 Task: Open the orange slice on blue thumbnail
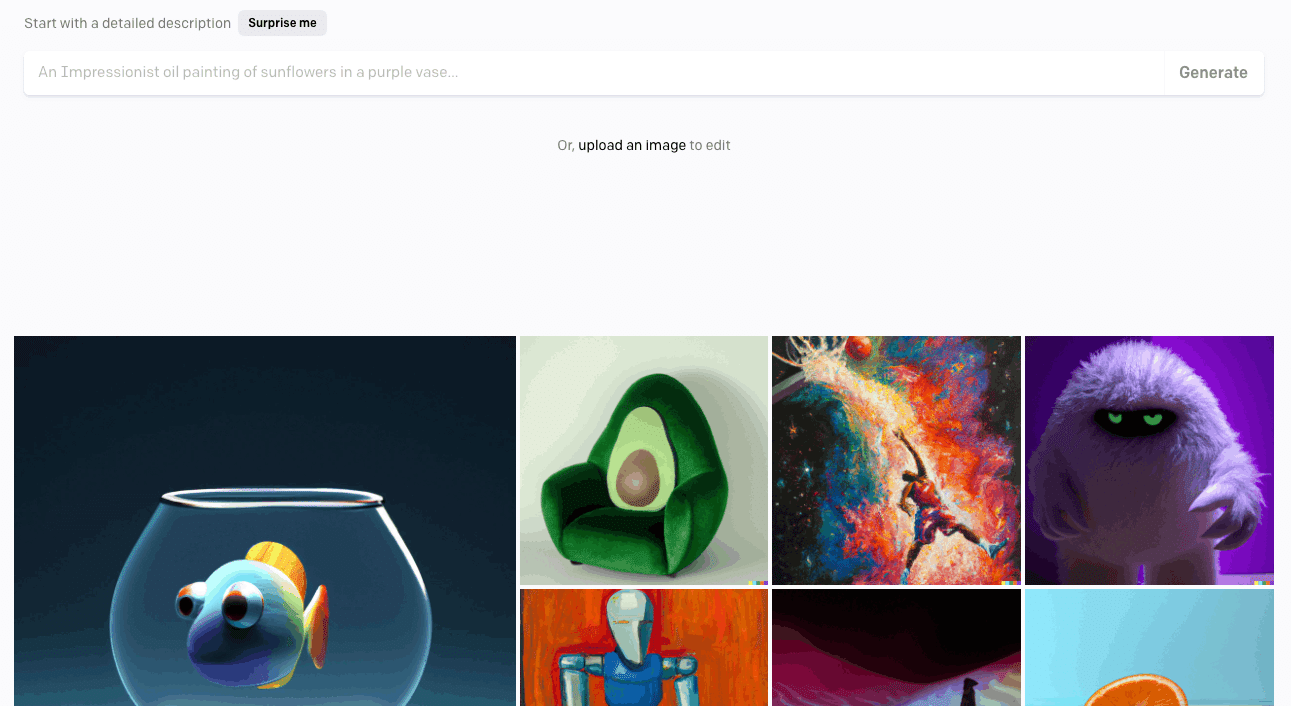pyautogui.click(x=1149, y=647)
